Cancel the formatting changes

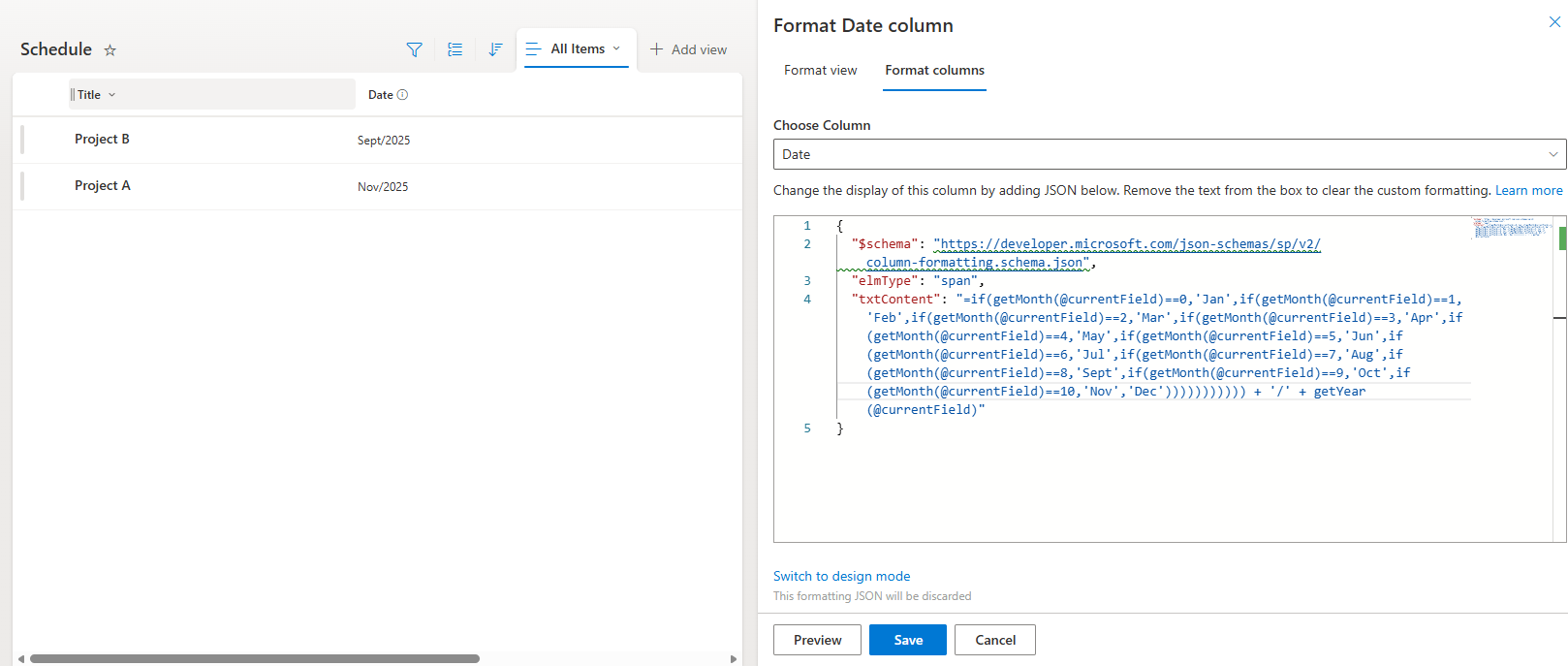(x=994, y=640)
